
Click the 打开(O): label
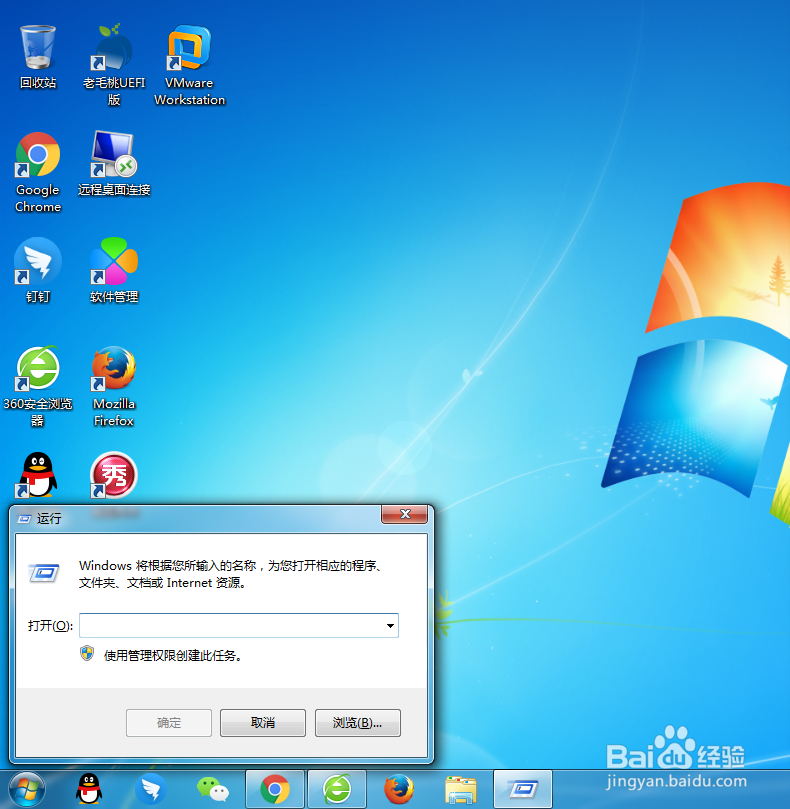pos(50,626)
